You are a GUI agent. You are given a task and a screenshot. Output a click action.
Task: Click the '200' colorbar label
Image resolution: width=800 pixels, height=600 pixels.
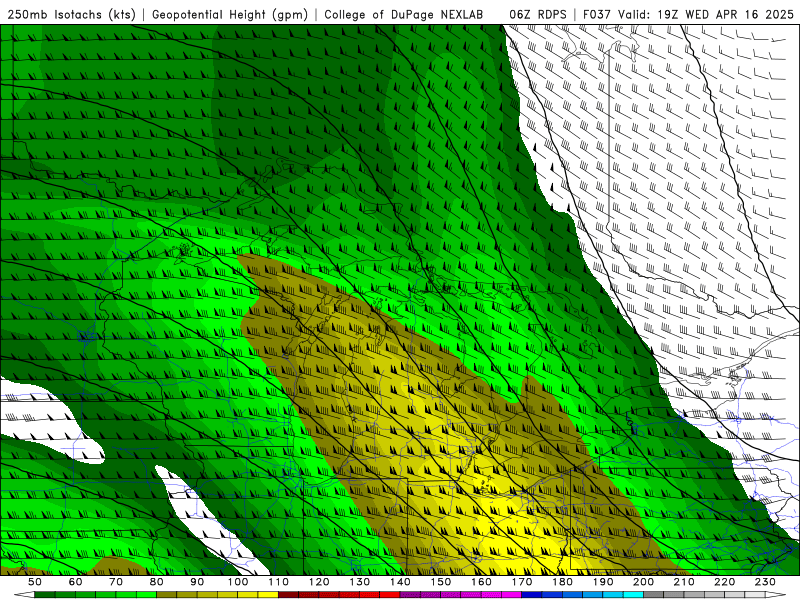(643, 582)
